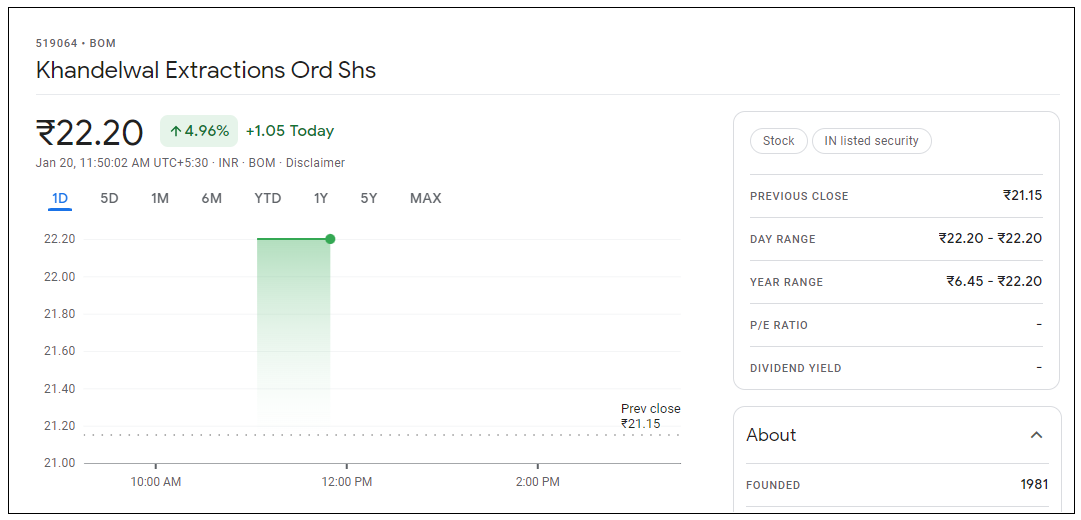Select the YTD range tab

267,198
